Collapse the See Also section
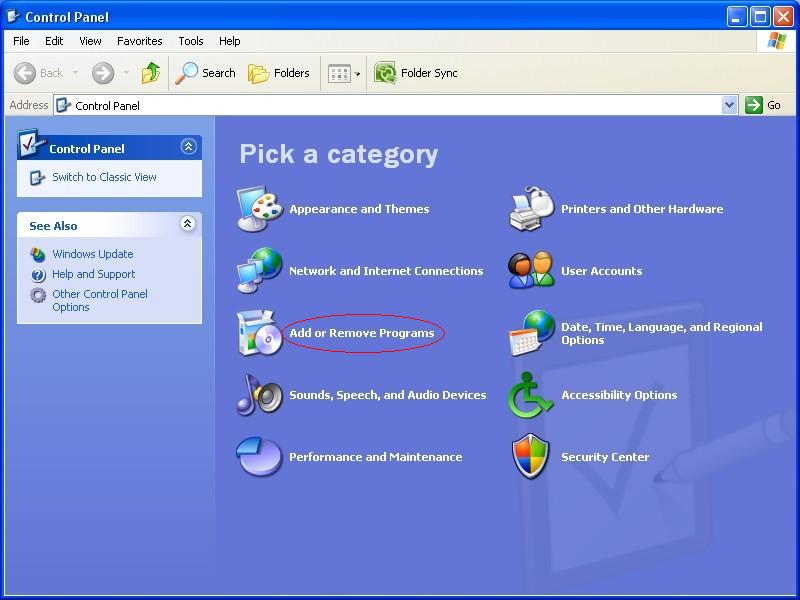800x600 pixels. 188,223
